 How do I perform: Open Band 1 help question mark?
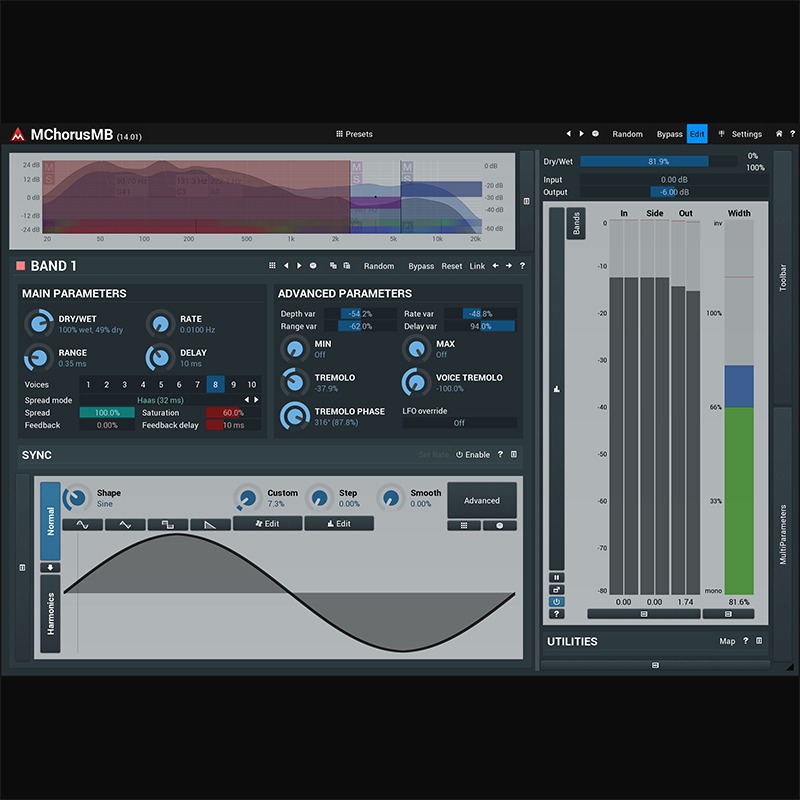pos(522,266)
